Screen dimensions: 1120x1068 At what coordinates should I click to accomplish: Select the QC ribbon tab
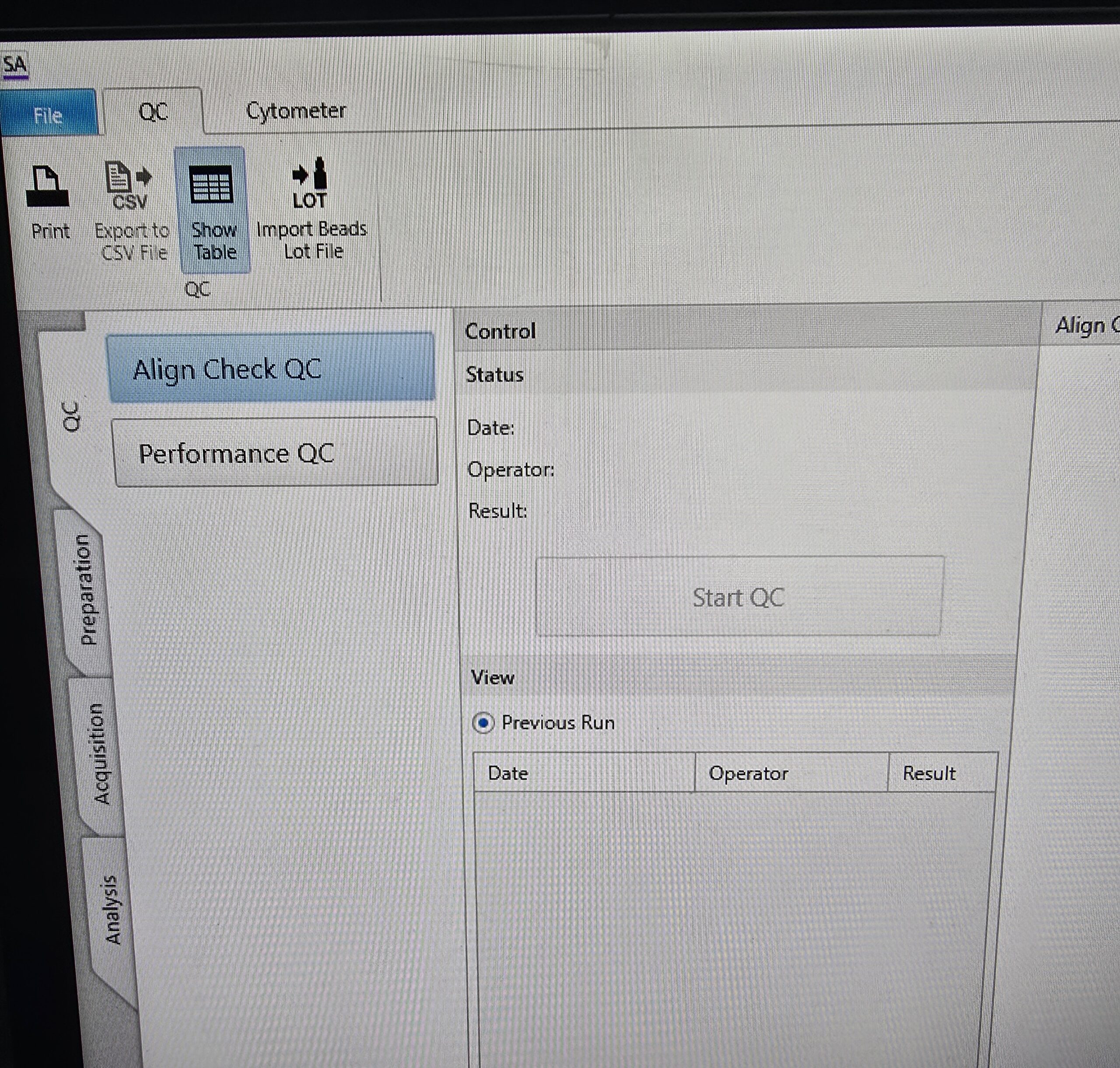click(153, 112)
